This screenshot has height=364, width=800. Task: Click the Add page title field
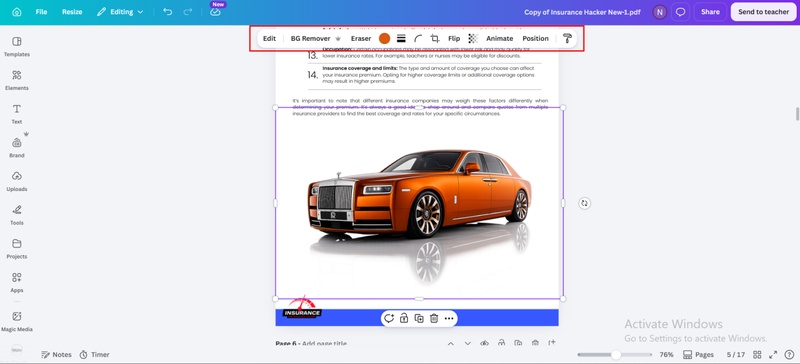pos(324,344)
